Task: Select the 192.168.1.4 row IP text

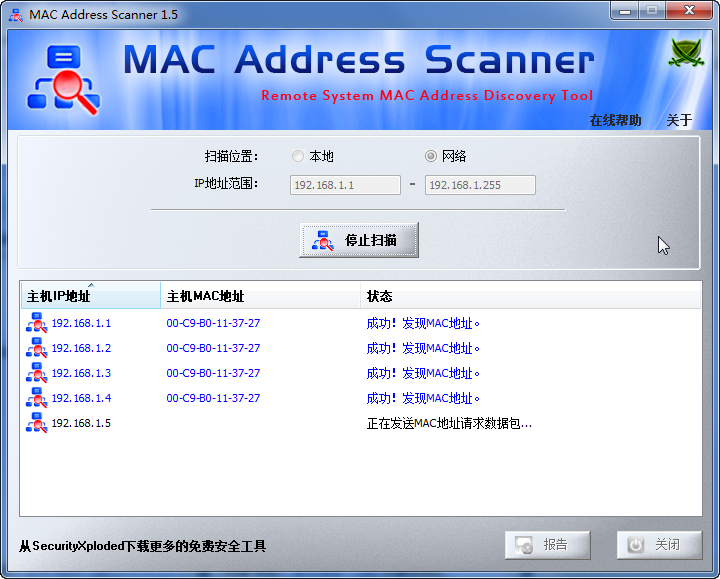Action: 81,398
